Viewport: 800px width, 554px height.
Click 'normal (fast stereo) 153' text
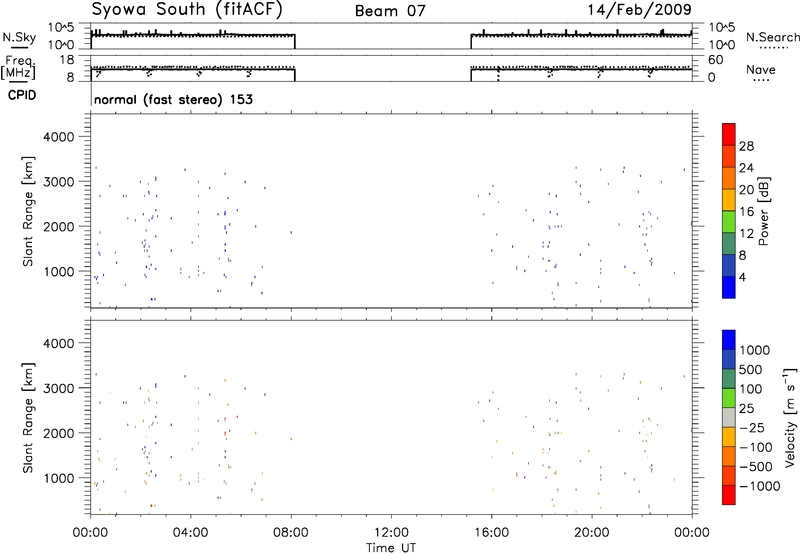173,99
